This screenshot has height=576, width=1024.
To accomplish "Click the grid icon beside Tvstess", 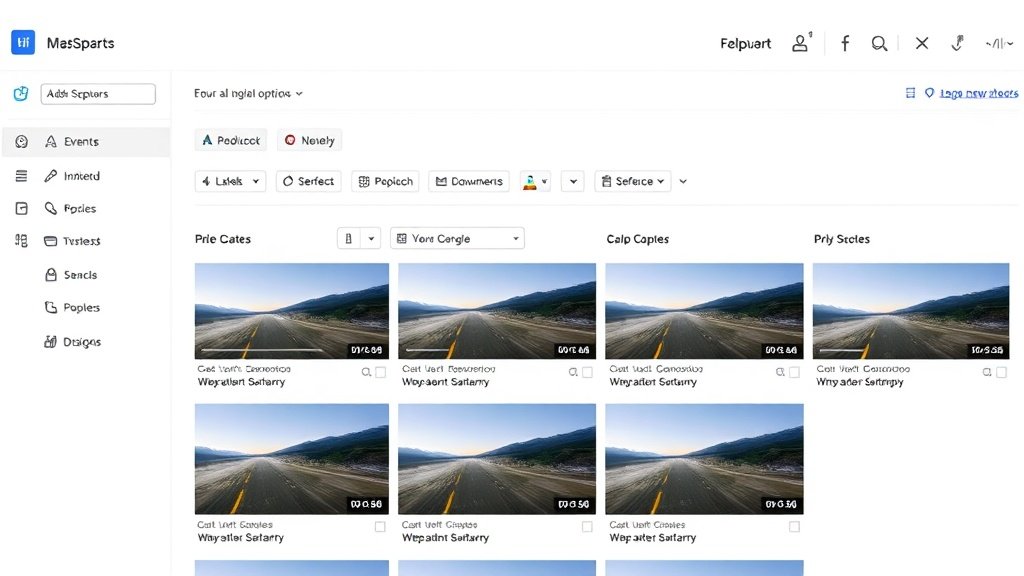I will [x=22, y=241].
